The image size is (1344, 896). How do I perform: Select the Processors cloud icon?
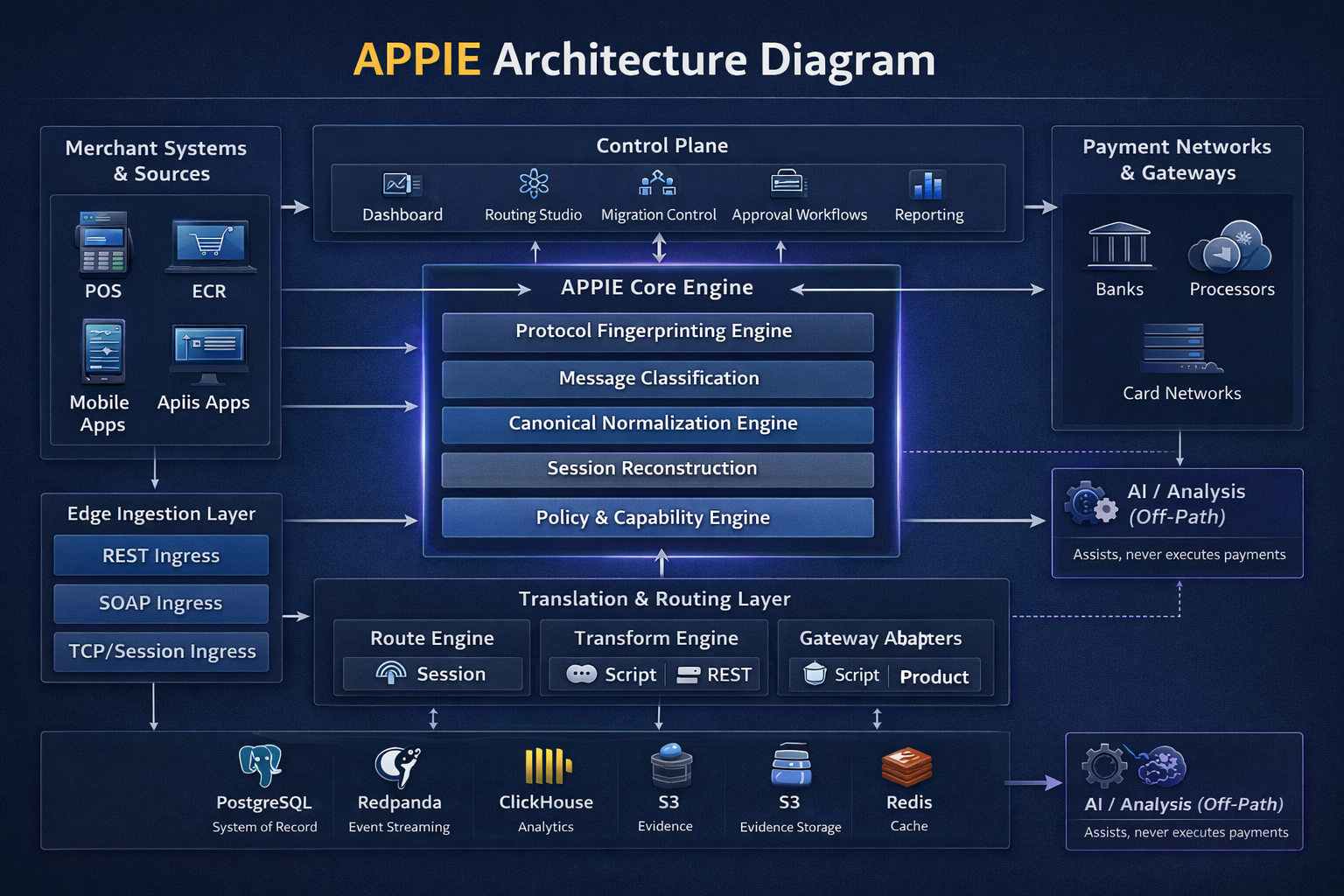pos(1230,247)
